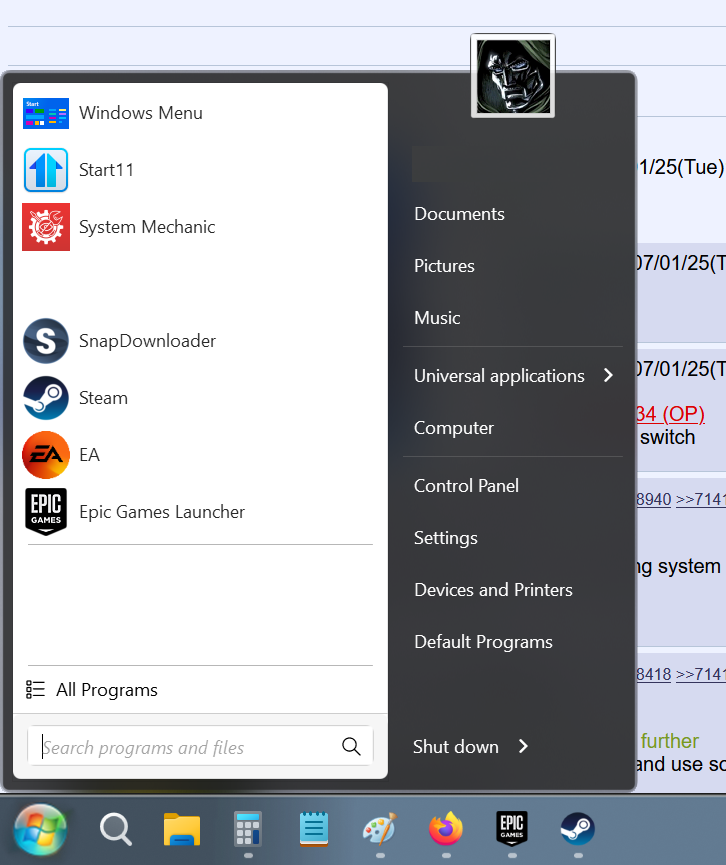
Task: Open the taskbar Search icon
Action: pyautogui.click(x=115, y=829)
